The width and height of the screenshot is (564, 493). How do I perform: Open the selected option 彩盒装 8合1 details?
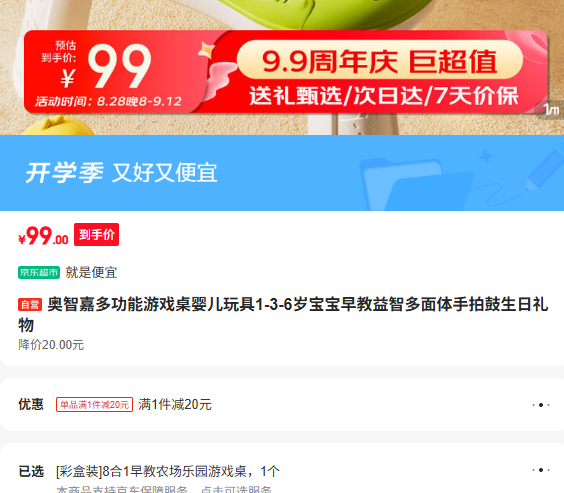coord(168,471)
